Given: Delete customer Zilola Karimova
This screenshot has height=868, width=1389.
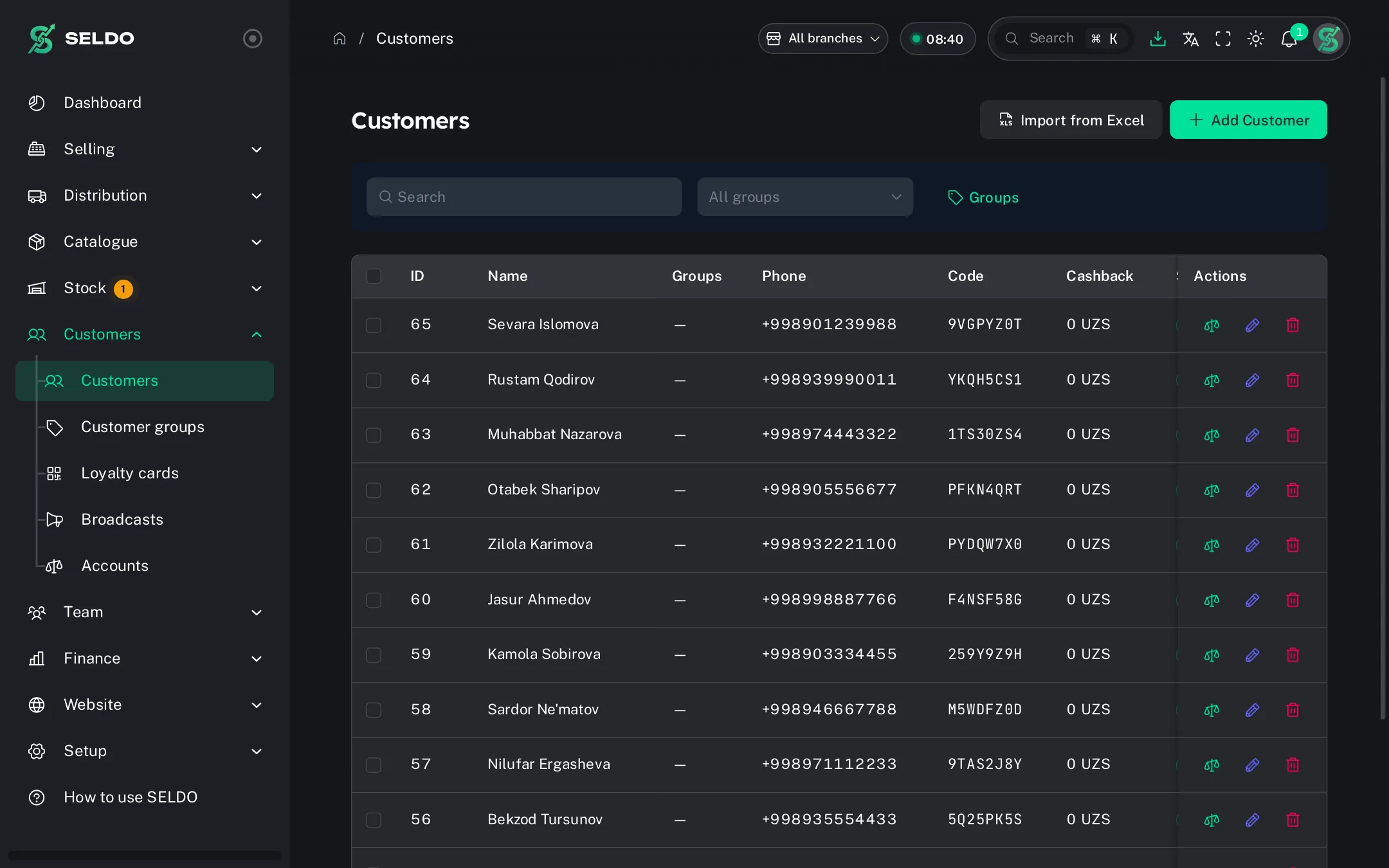Looking at the screenshot, I should 1293,545.
